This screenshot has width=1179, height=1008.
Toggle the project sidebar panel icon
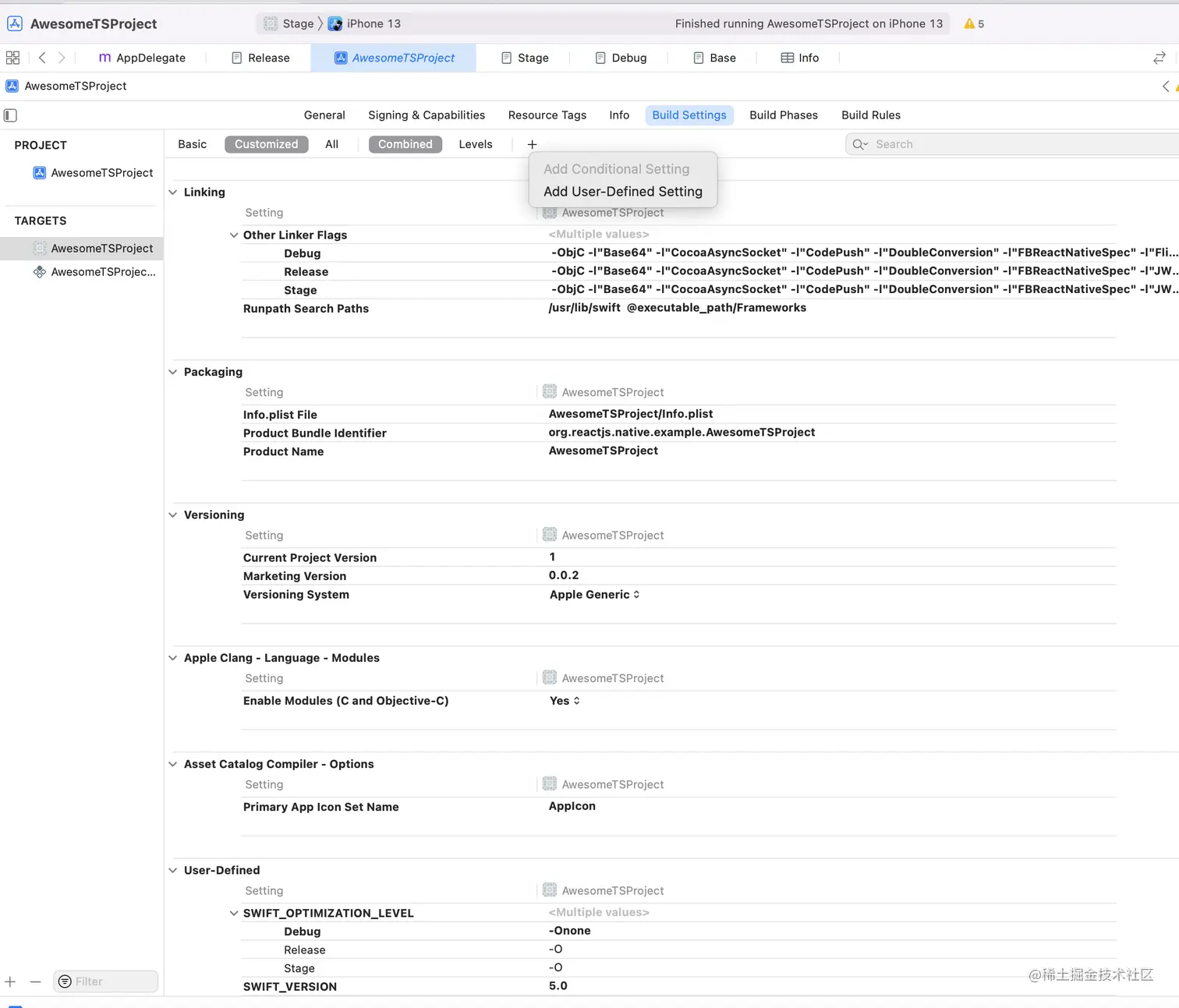click(x=10, y=115)
